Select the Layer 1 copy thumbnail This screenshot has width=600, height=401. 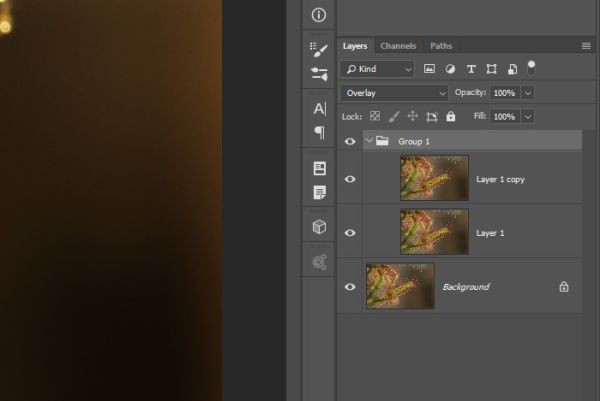click(x=434, y=178)
